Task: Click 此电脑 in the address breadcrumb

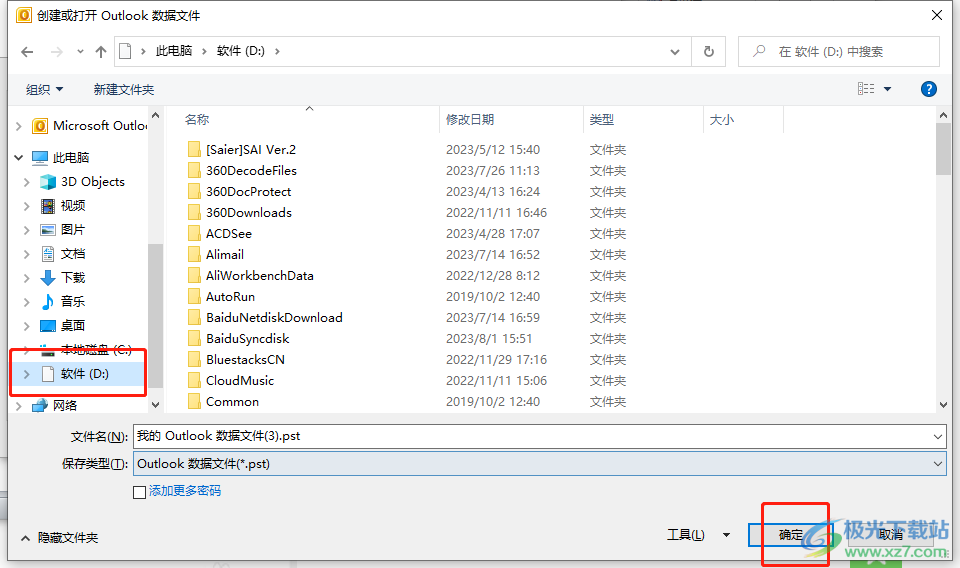Action: [x=174, y=51]
